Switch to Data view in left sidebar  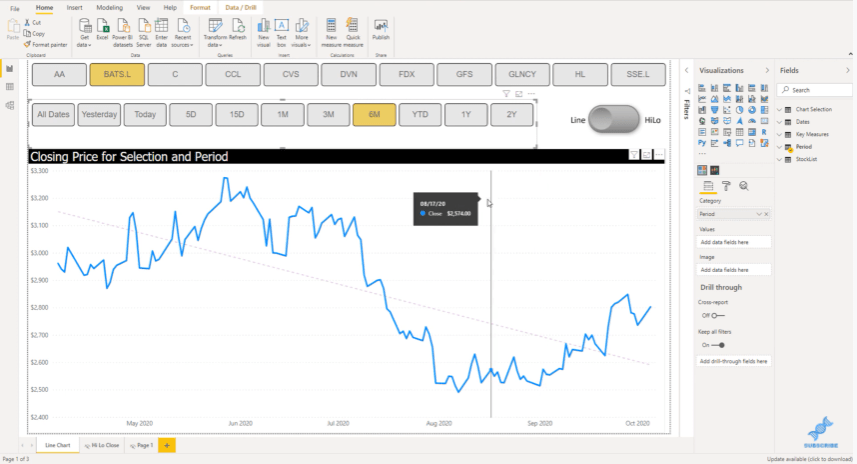pyautogui.click(x=10, y=87)
